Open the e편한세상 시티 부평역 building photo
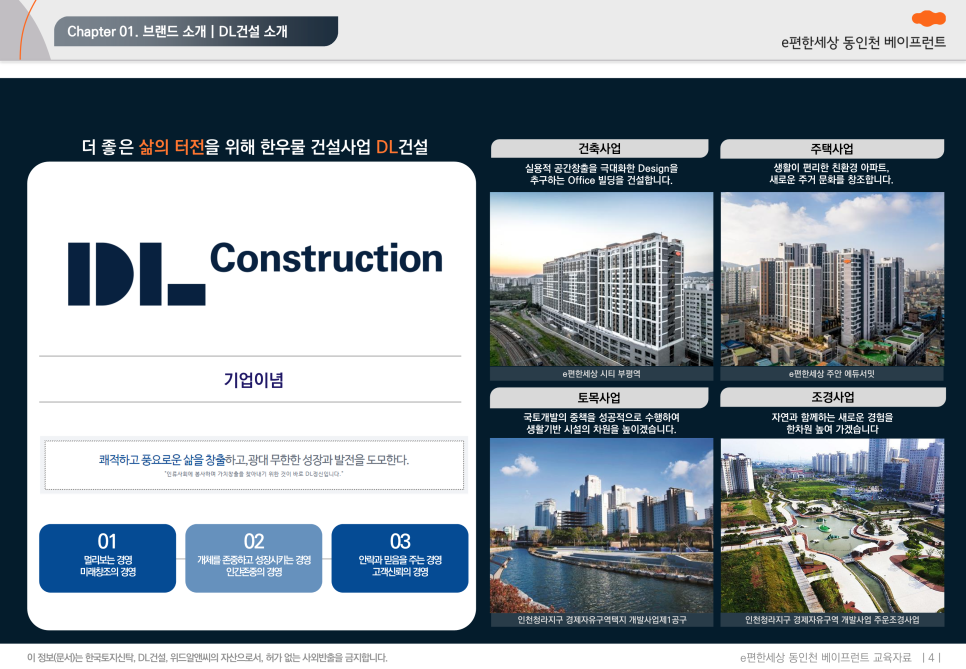The height and width of the screenshot is (669, 966). pos(601,279)
